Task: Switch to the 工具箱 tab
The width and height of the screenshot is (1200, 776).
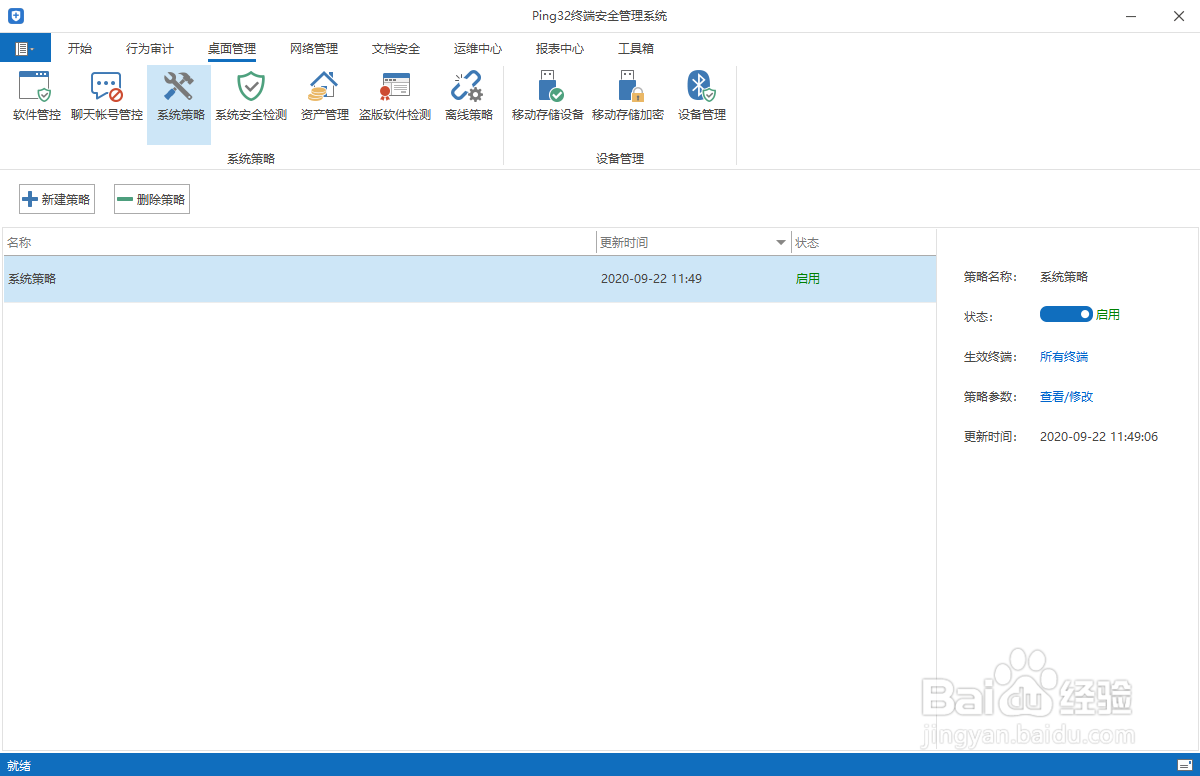Action: coord(636,48)
